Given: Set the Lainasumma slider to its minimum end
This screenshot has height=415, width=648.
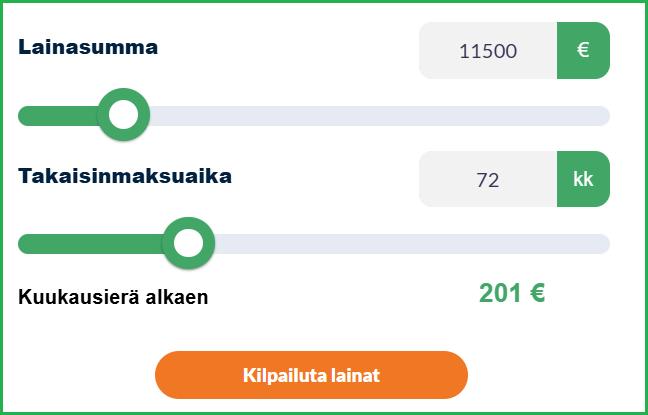Looking at the screenshot, I should coord(22,116).
